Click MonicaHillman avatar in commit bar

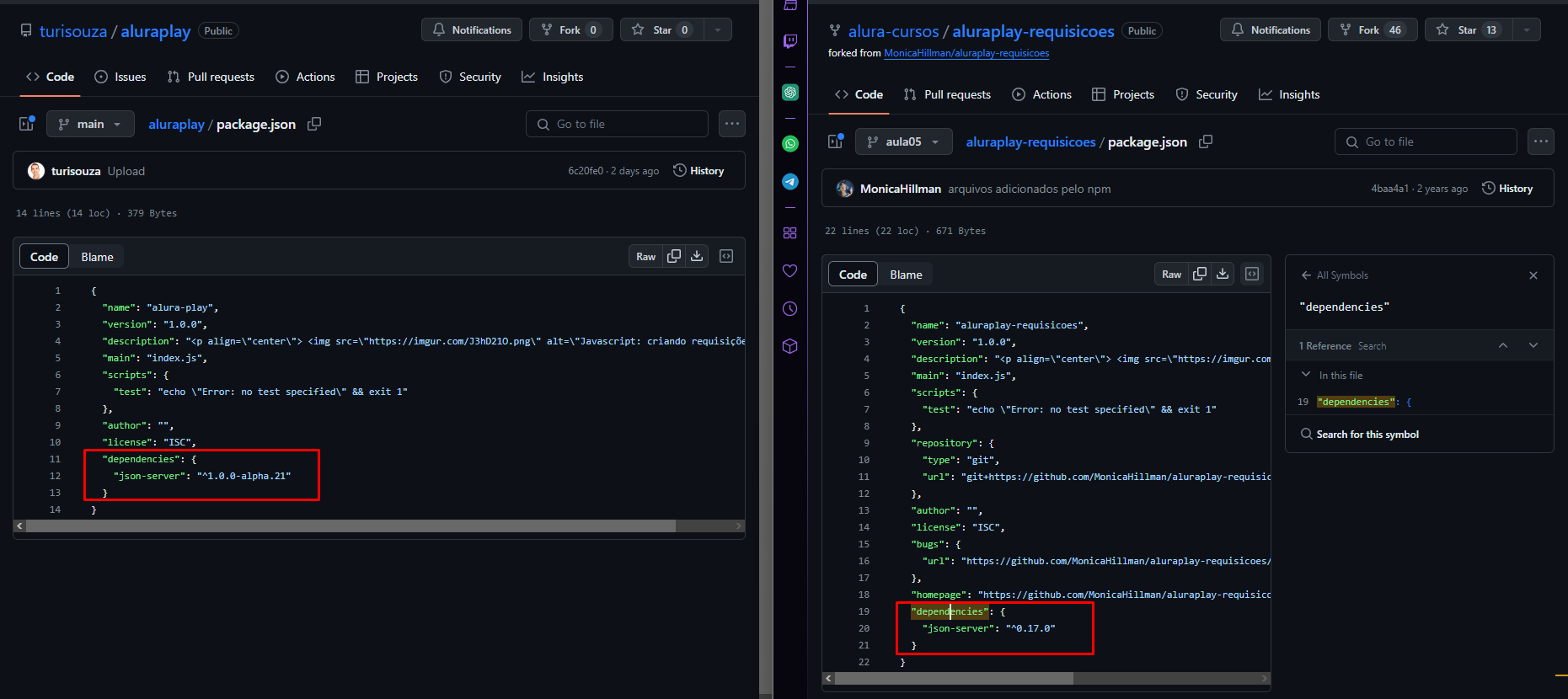845,189
